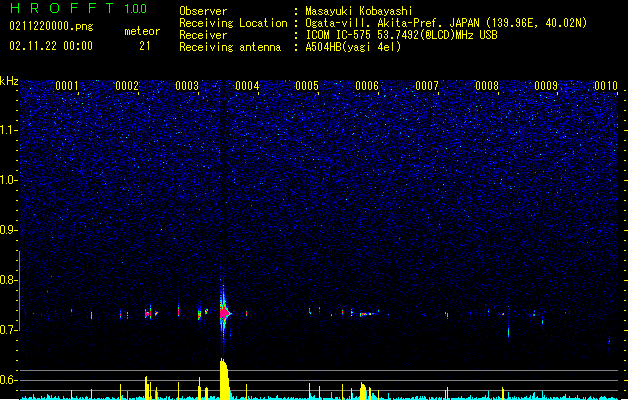The width and height of the screenshot is (629, 400).
Task: Click the 0.8 frequency axis label
Action: point(9,280)
